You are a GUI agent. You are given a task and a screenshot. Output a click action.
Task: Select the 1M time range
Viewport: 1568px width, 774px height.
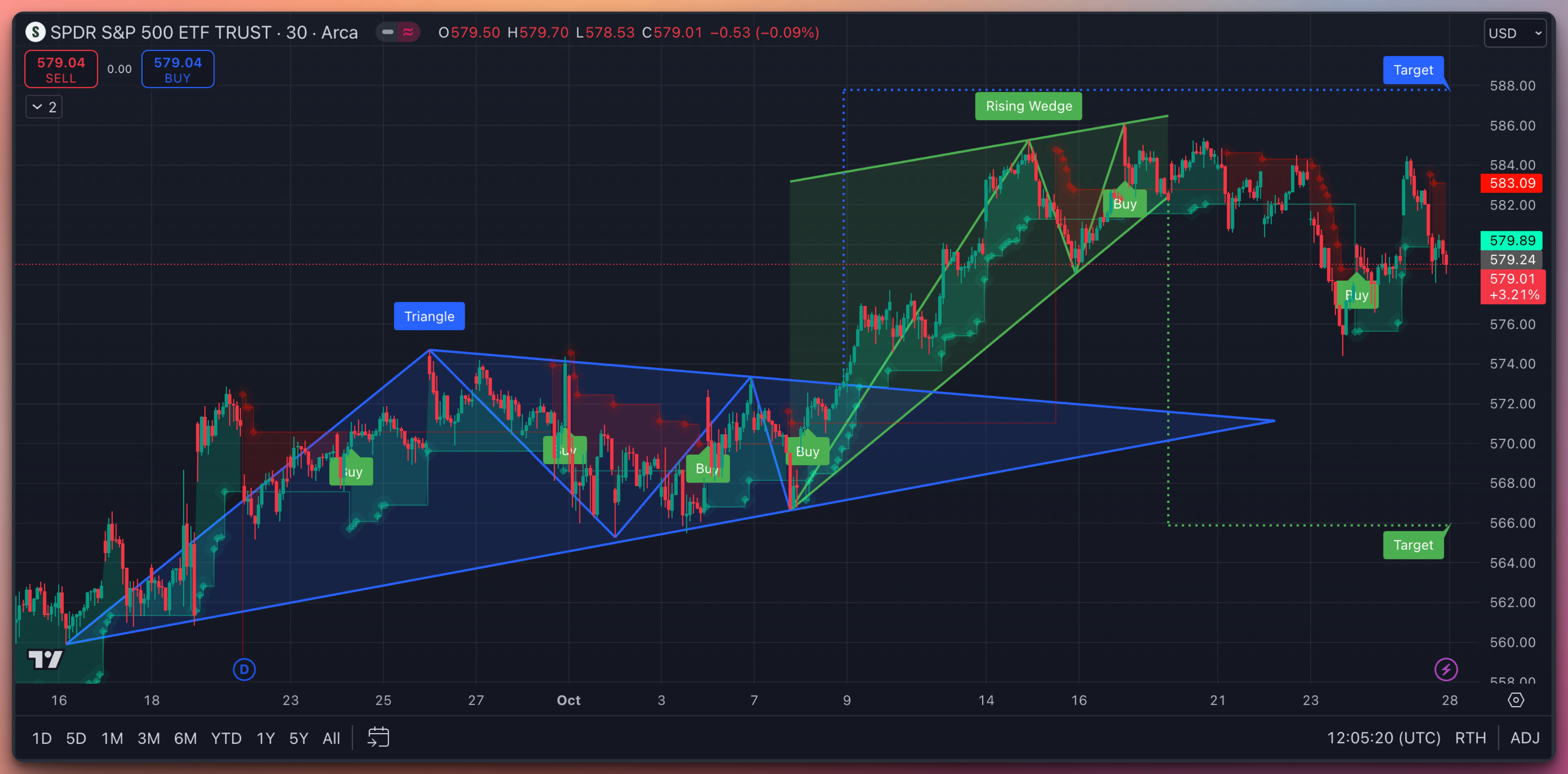(112, 738)
